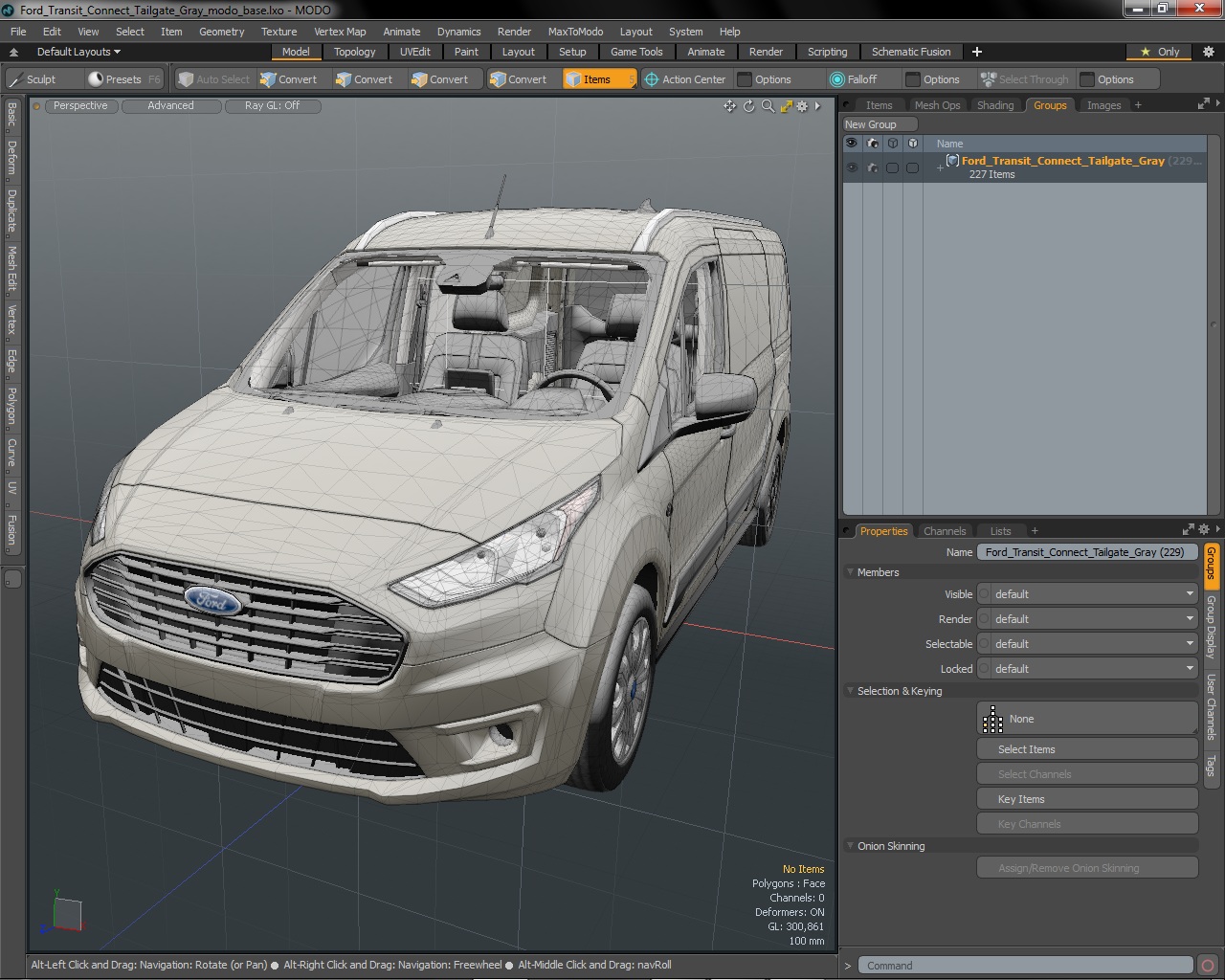Viewport: 1225px width, 980px height.
Task: Toggle visibility eye for Ford_Transit_Connect_Tailgate_Gray group
Action: (851, 167)
